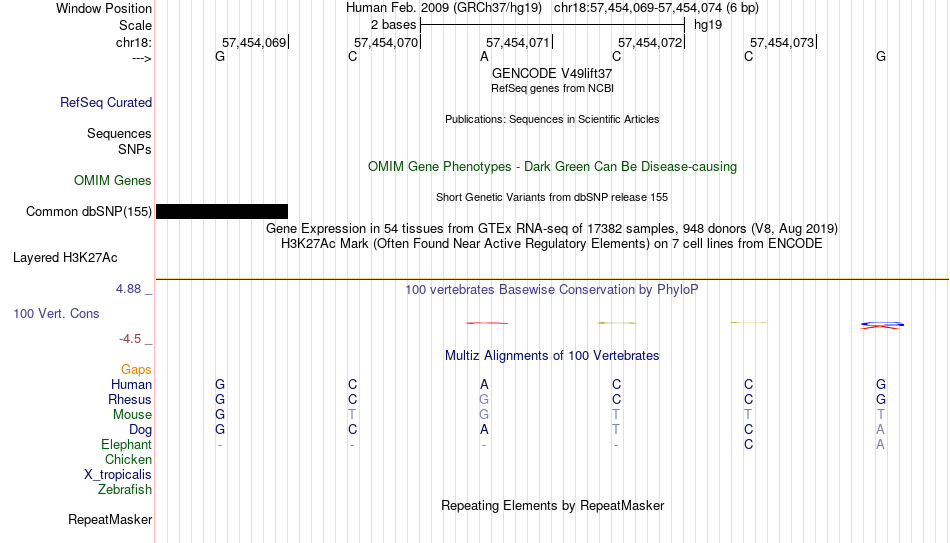Click Publications: Sequences in Scientific Articles title
This screenshot has width=950, height=543.
coord(552,119)
